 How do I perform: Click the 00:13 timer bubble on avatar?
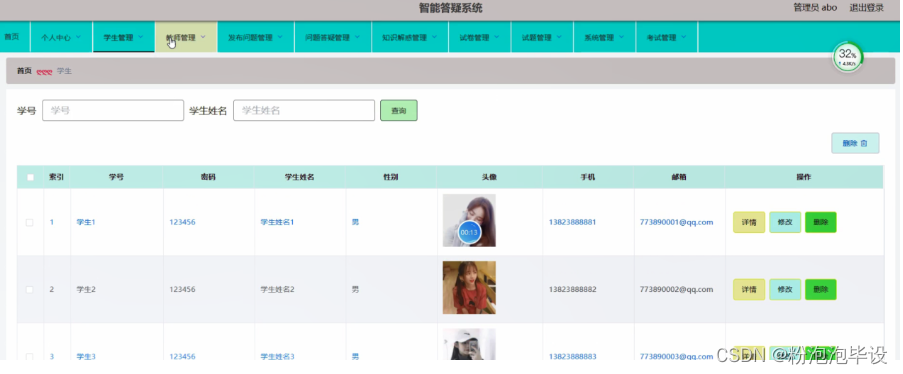coord(469,233)
